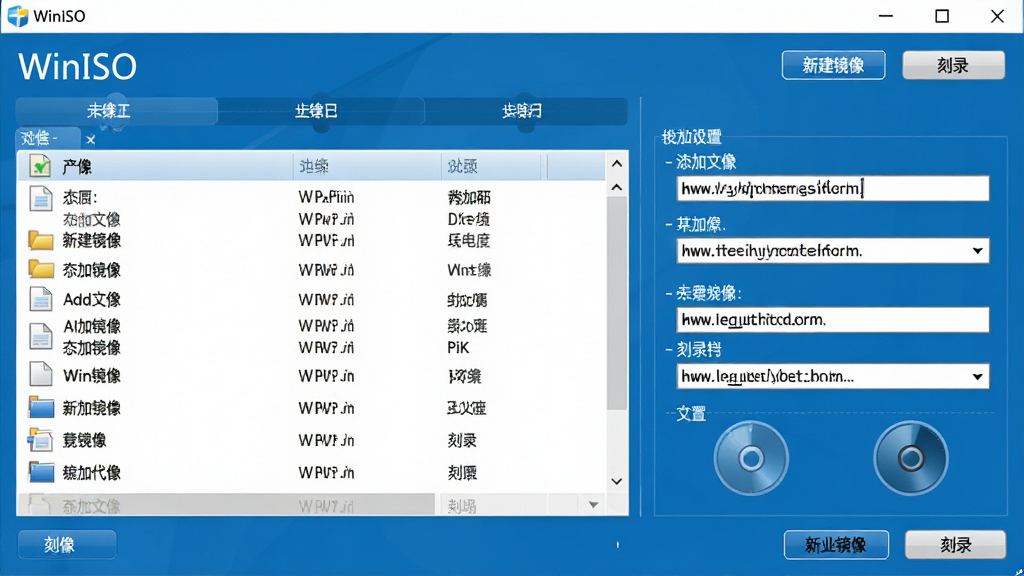The image size is (1024, 576).
Task: Open the dropdown of hww.tteeihyjyomtelform. field
Action: [977, 251]
